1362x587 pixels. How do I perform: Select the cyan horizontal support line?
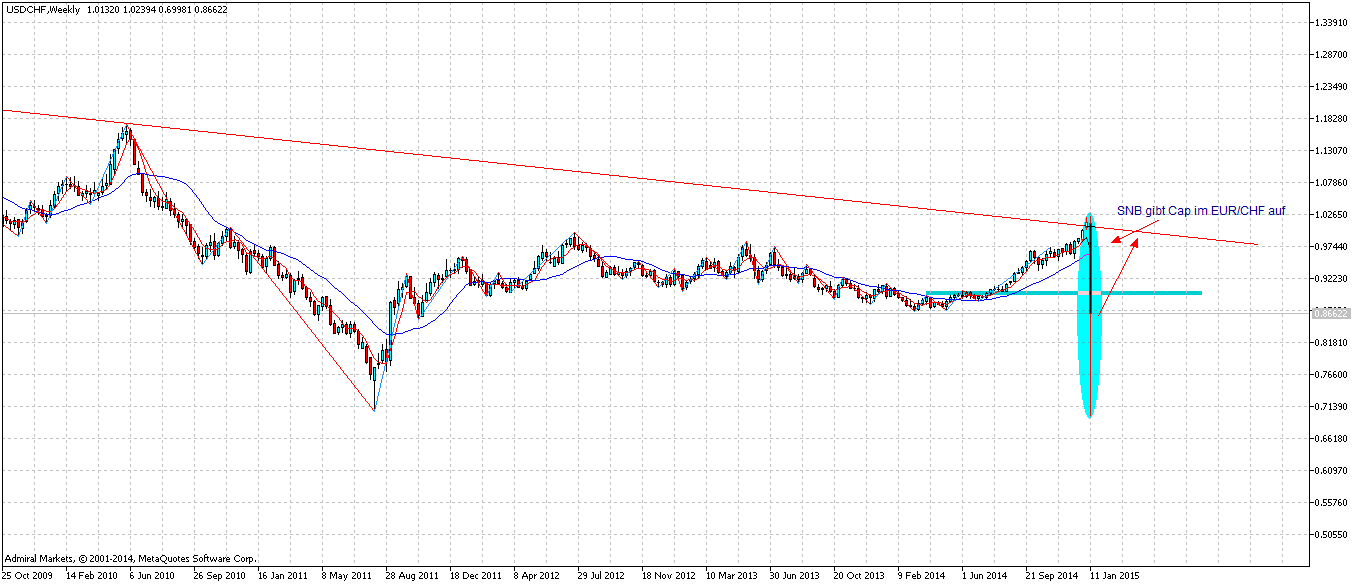pyautogui.click(x=1063, y=292)
